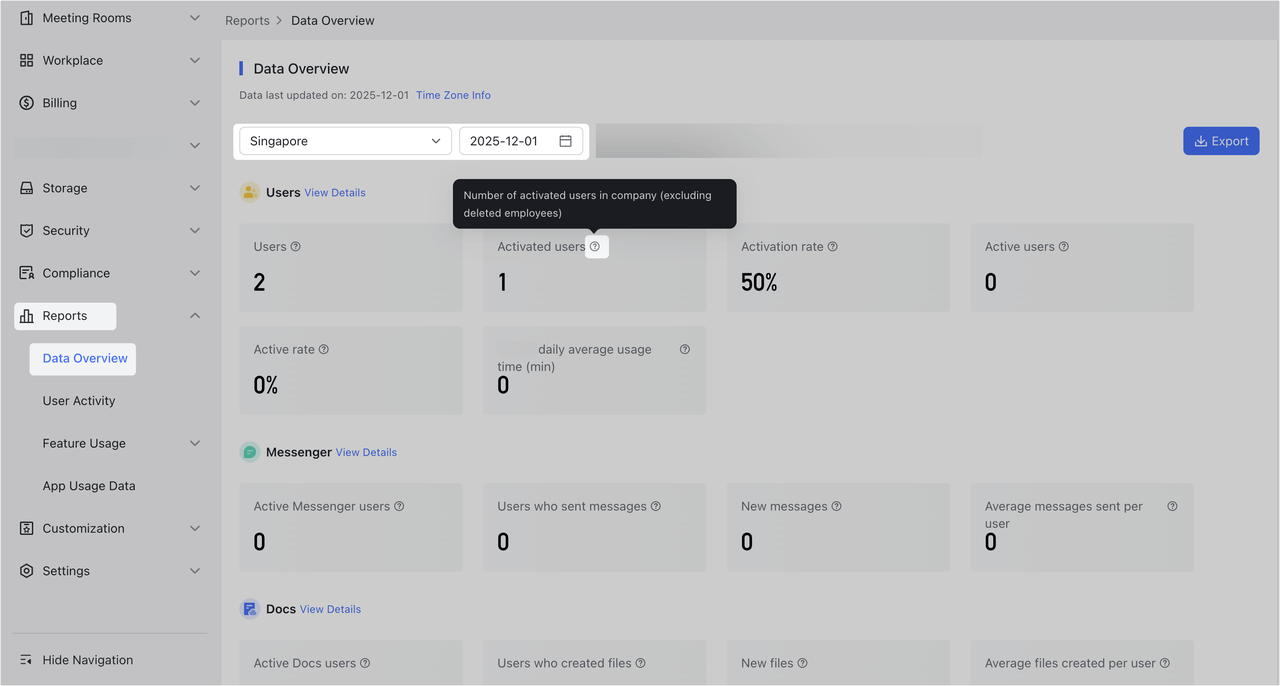Expand the Workplace chevron
The height and width of the screenshot is (686, 1280).
point(195,60)
